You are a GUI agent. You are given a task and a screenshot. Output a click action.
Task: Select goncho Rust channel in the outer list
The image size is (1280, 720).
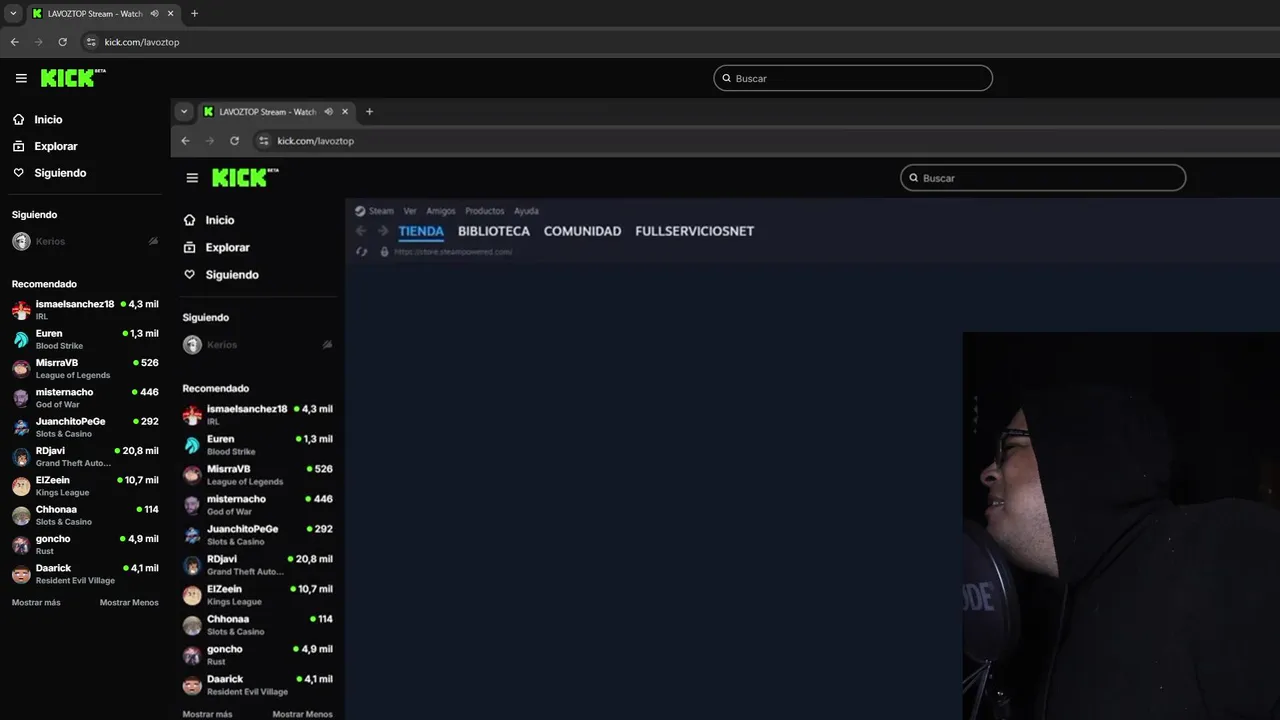pyautogui.click(x=85, y=544)
